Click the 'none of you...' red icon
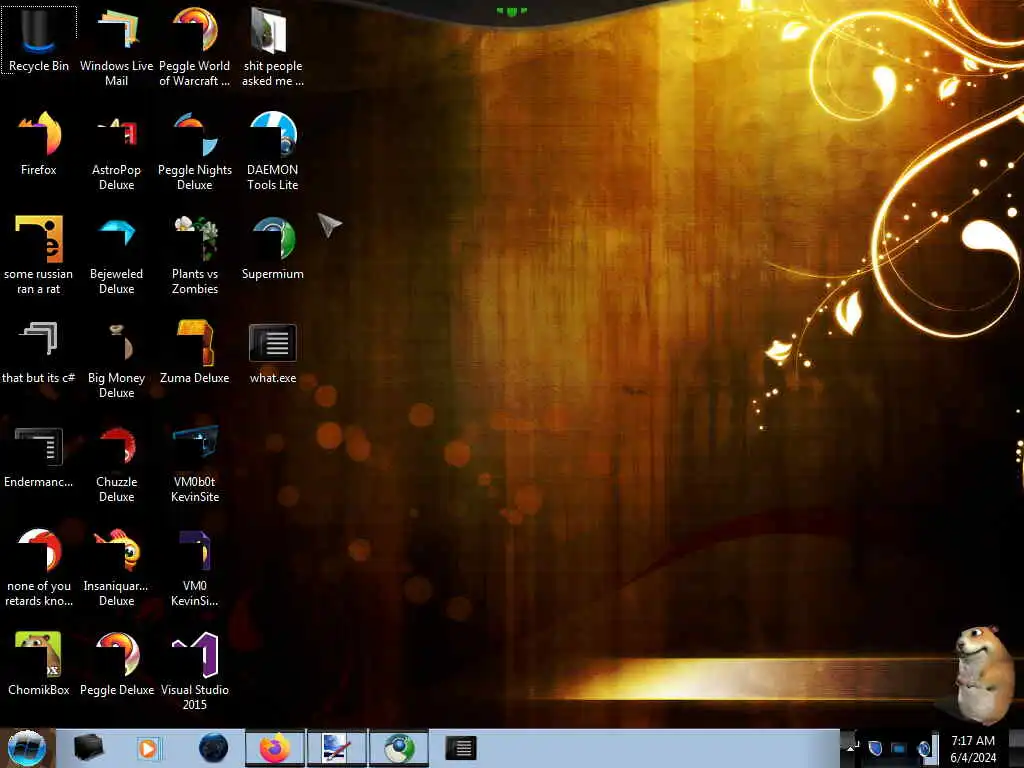The width and height of the screenshot is (1024, 768). (x=39, y=567)
